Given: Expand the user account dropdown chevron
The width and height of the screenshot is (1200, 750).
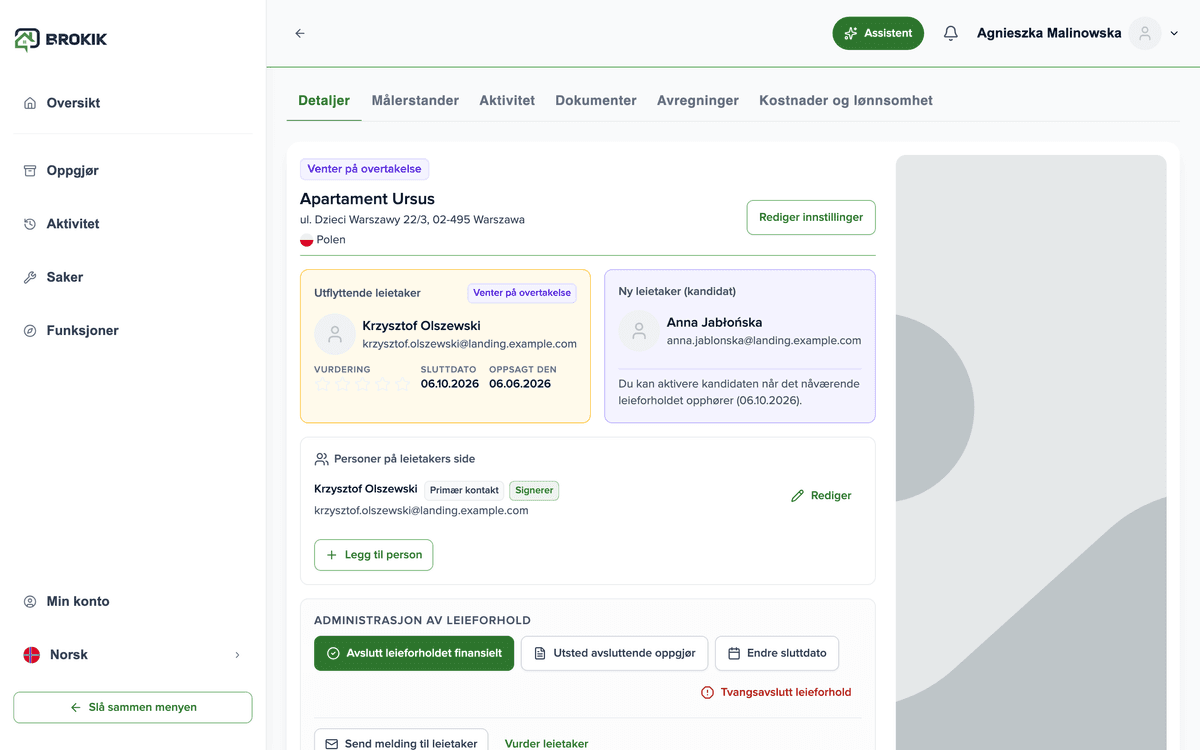Looking at the screenshot, I should pyautogui.click(x=1174, y=33).
